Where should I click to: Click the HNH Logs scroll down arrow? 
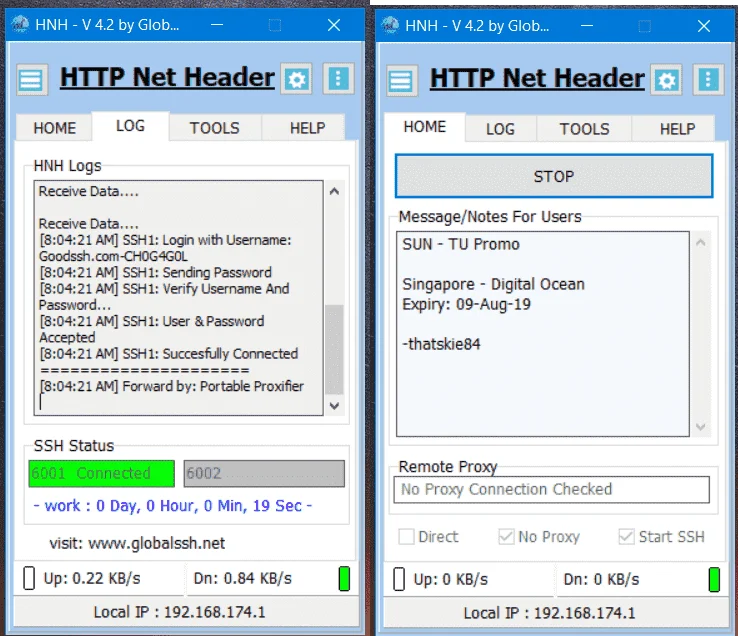coord(334,405)
